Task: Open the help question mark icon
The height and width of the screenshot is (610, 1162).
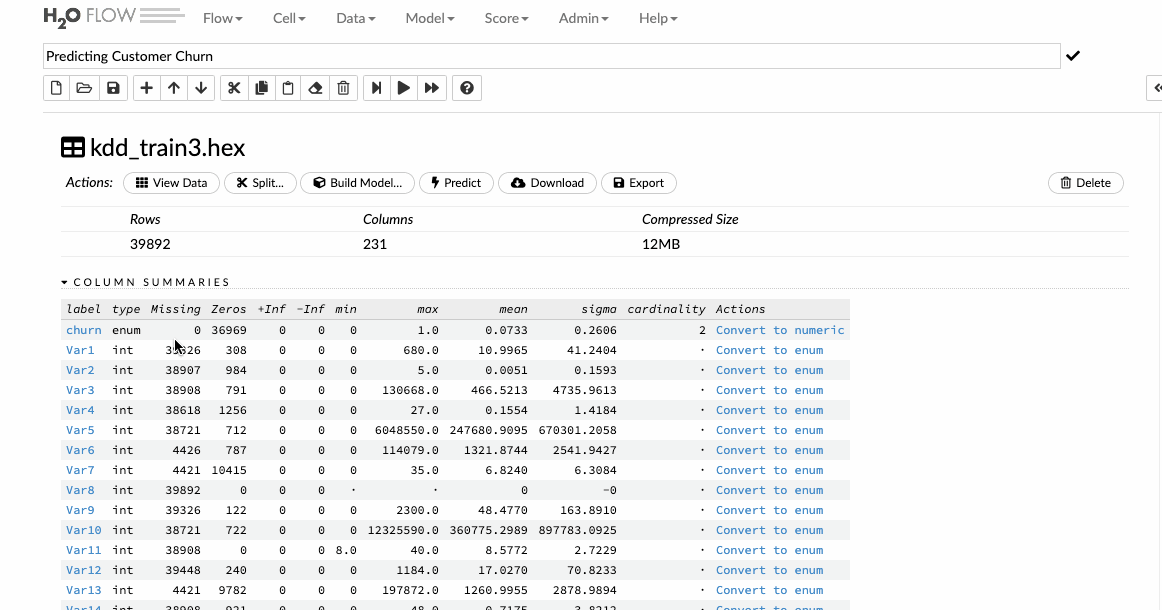Action: 467,88
